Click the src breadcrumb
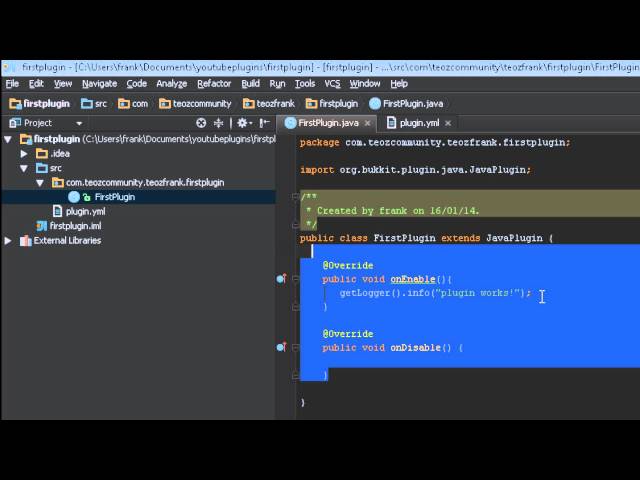 coord(94,104)
